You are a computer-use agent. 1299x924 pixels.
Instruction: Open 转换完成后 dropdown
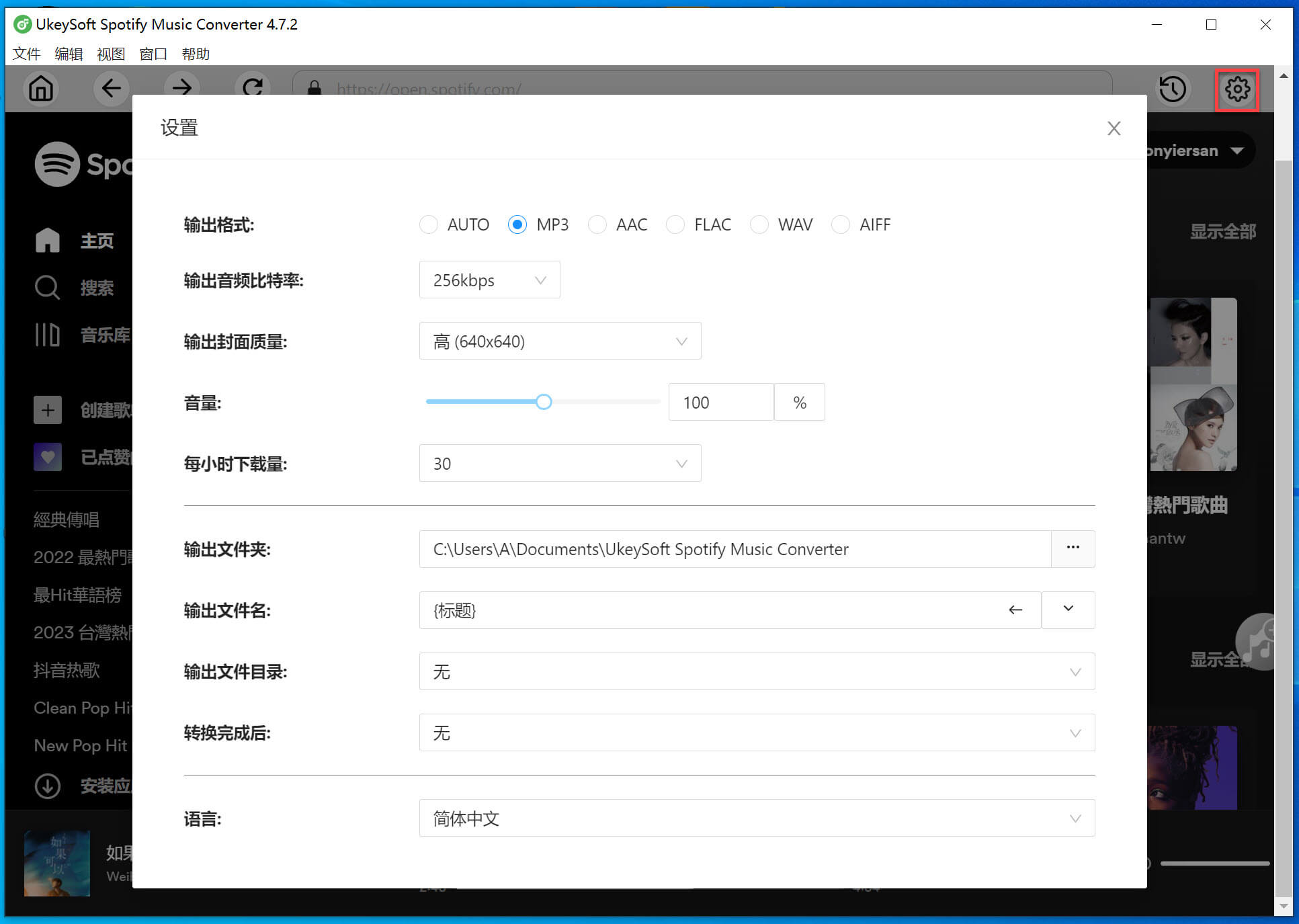point(757,732)
